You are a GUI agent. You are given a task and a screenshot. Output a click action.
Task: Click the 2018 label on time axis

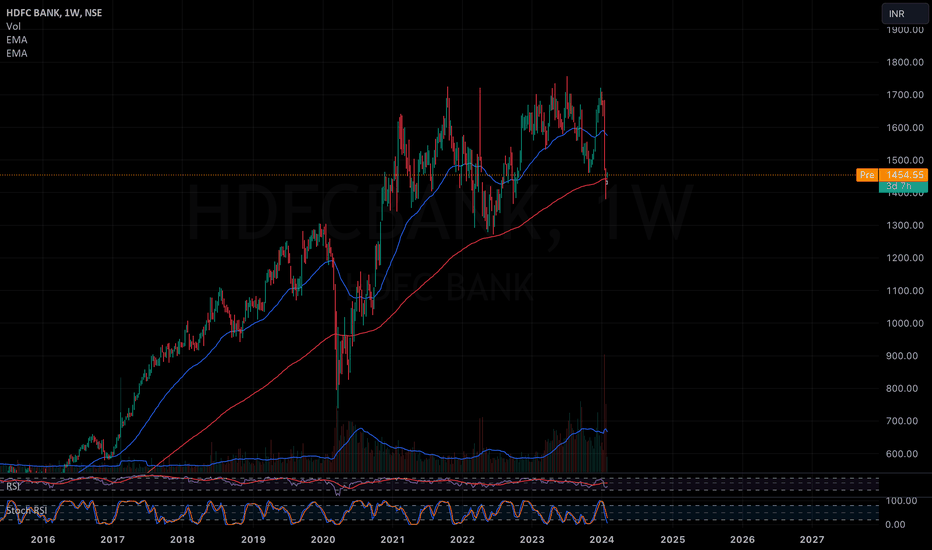(182, 540)
